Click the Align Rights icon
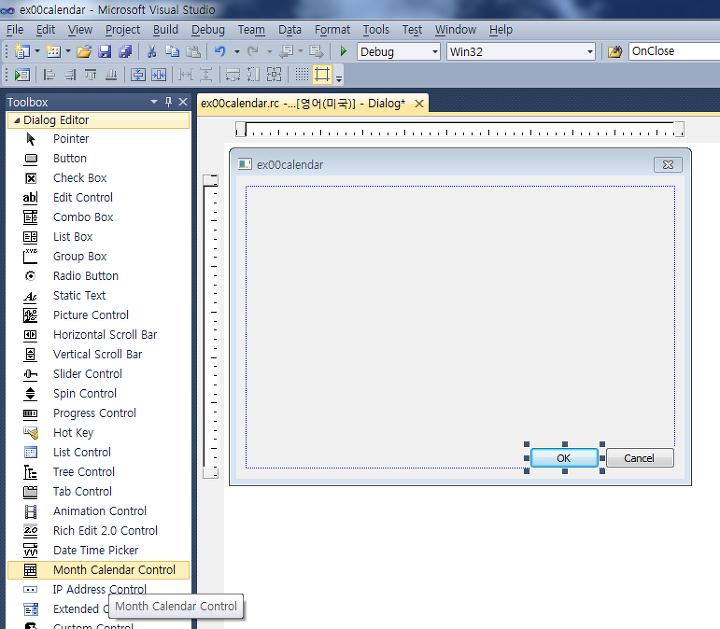 click(x=70, y=74)
